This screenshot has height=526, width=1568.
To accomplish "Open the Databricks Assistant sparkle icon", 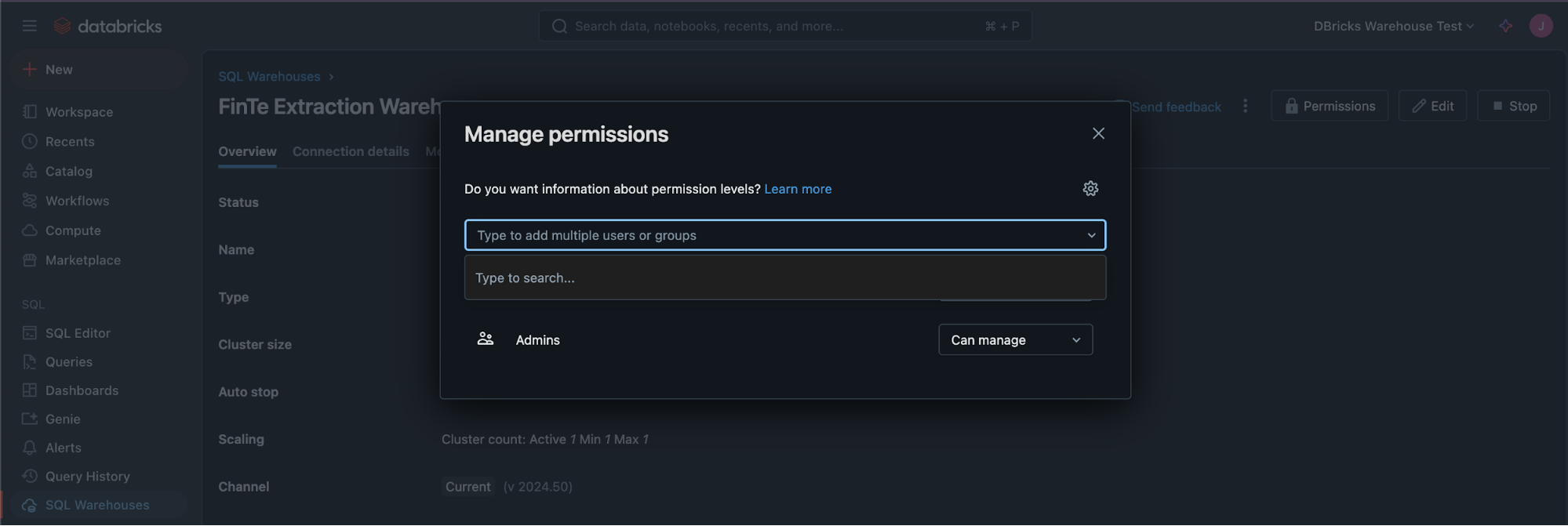I will coord(1505,26).
